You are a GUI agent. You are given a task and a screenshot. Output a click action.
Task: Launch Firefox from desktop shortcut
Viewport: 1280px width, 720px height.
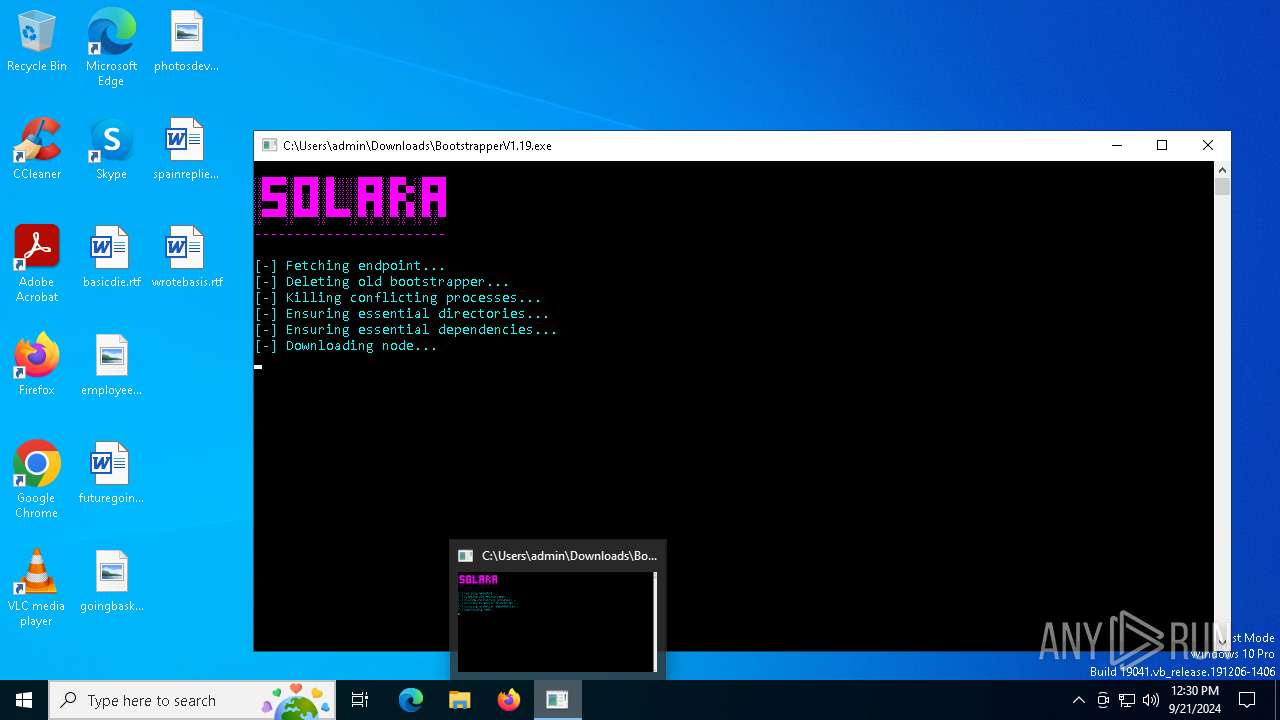[37, 366]
